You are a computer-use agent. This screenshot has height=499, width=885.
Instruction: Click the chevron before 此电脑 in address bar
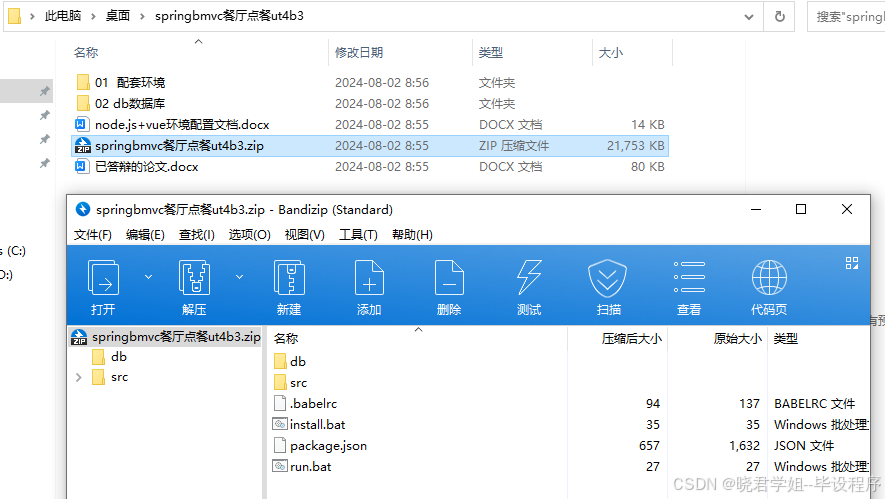point(32,16)
